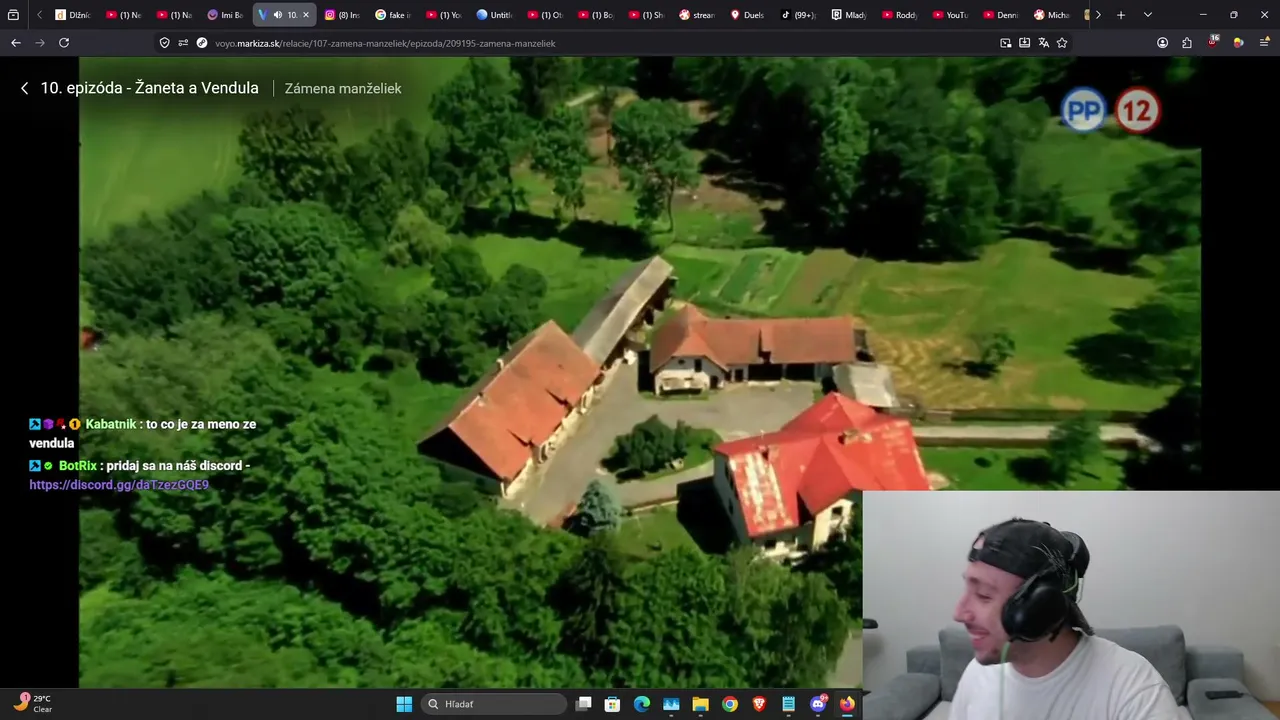This screenshot has height=720, width=1280.
Task: Open the blue chart app on the taskbar
Action: point(671,704)
